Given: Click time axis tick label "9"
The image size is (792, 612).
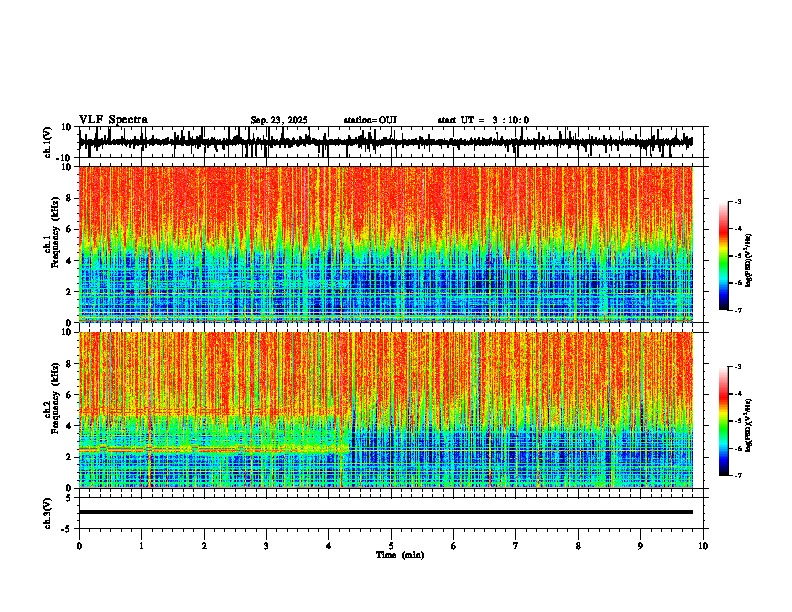Looking at the screenshot, I should [640, 546].
